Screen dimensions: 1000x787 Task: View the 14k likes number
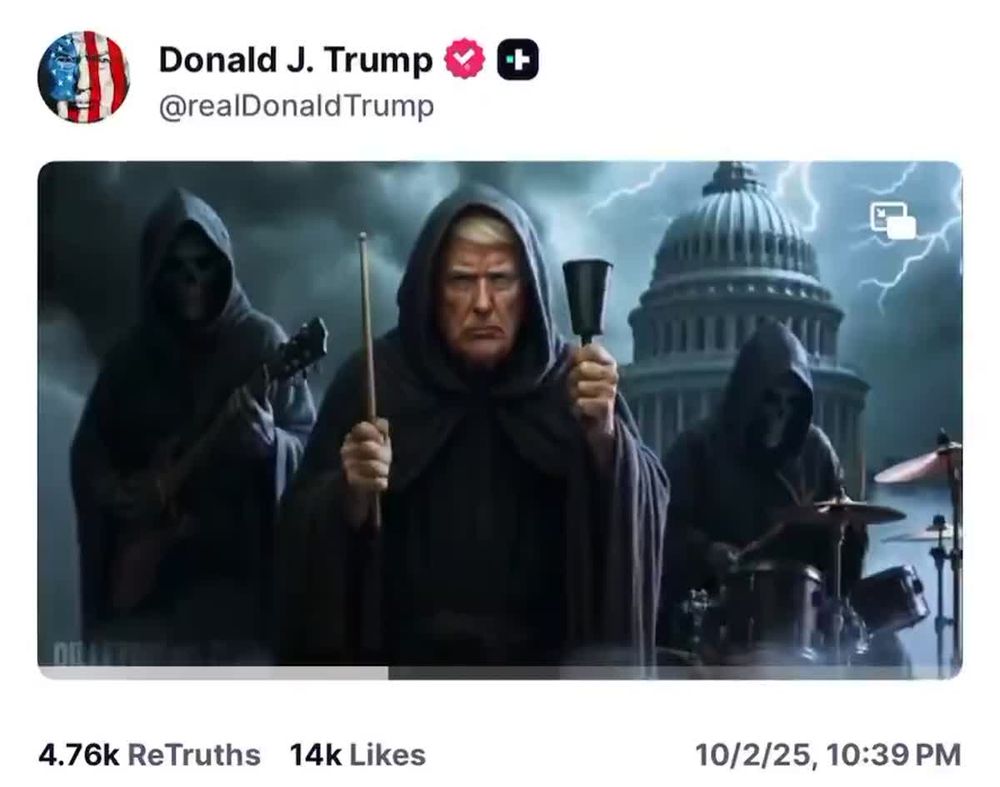pyautogui.click(x=316, y=755)
